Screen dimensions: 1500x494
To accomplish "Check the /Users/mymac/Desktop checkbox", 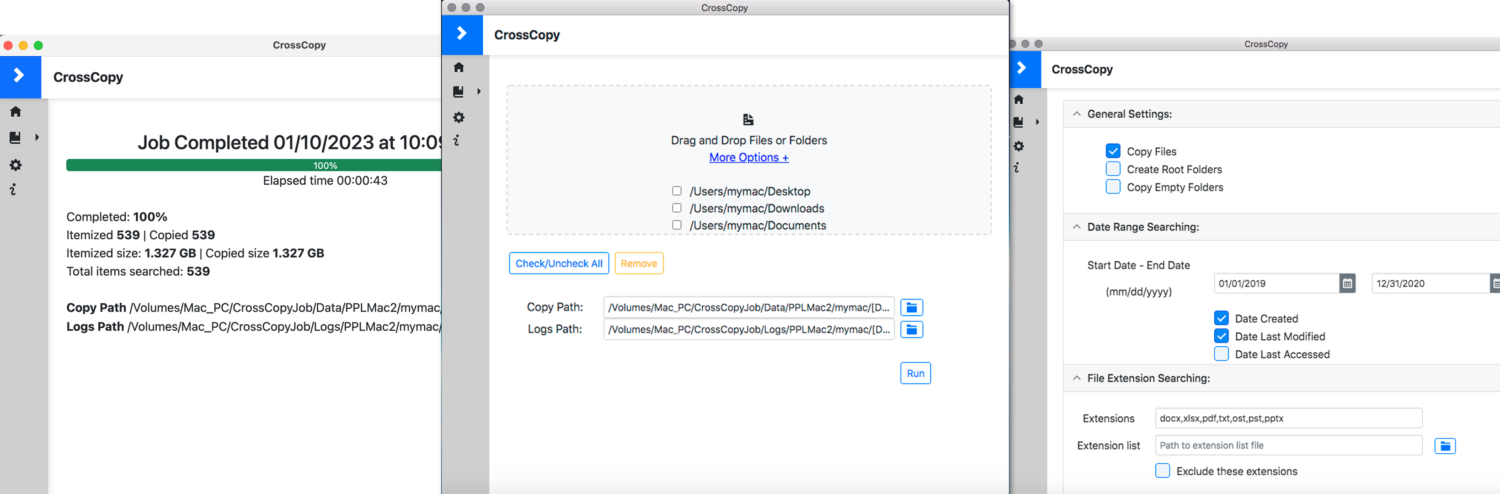I will [677, 191].
